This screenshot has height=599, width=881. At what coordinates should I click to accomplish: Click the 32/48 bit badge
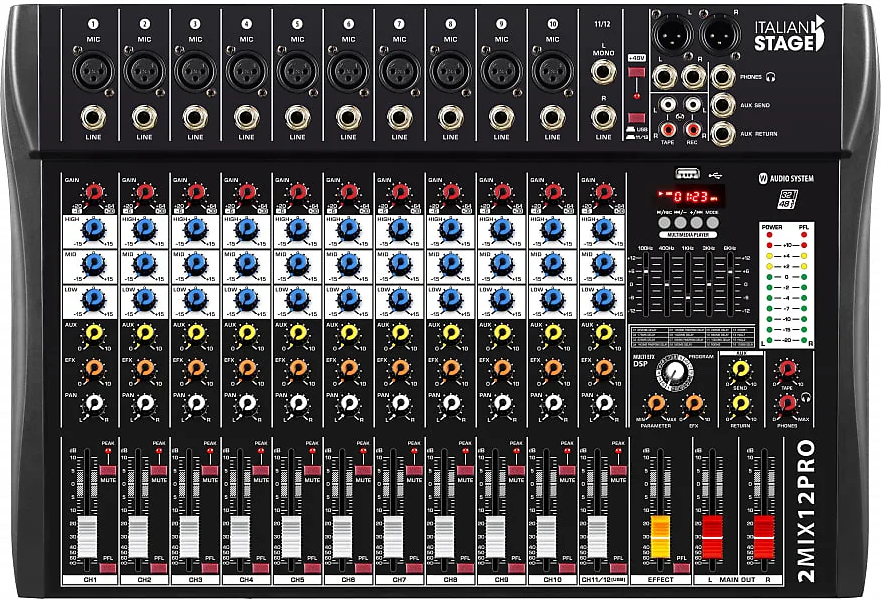point(788,199)
